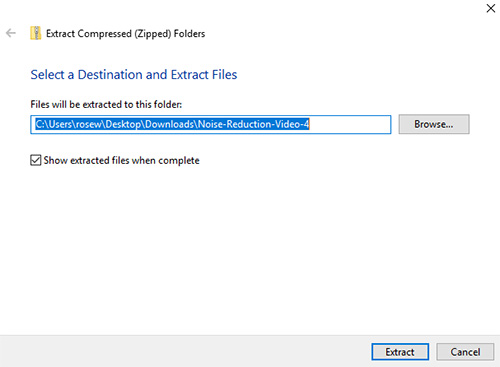The height and width of the screenshot is (367, 500).
Task: Click the 'Noise-Reduction-Video-4' part of the path
Action: click(x=254, y=124)
